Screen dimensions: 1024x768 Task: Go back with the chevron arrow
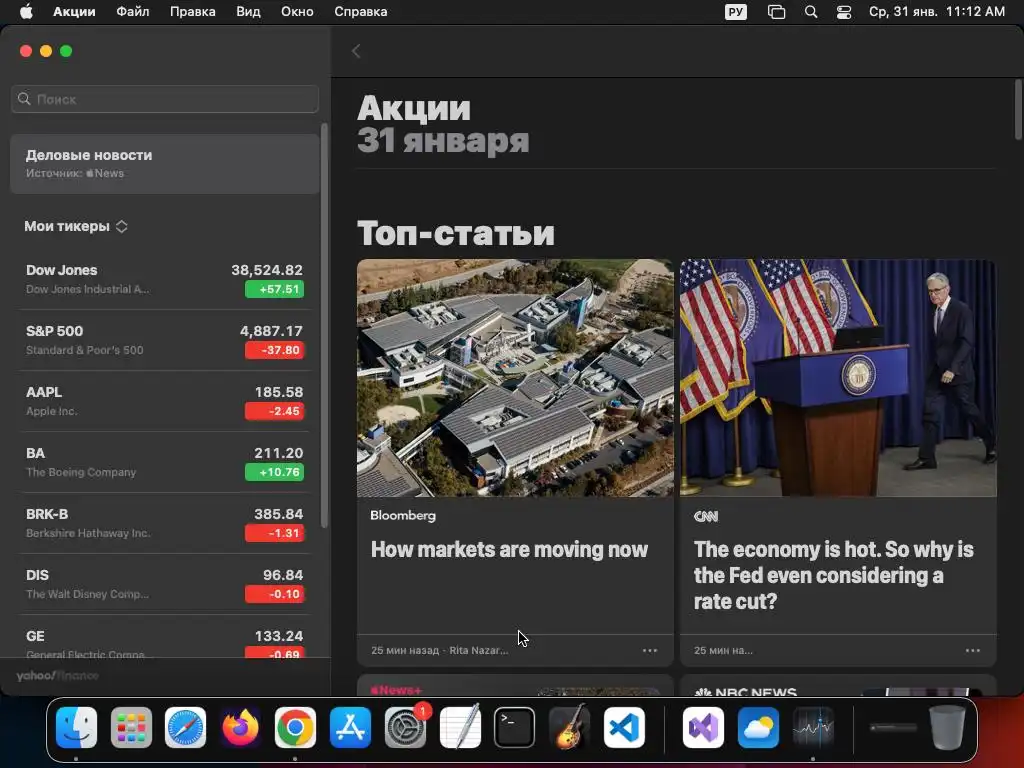(x=356, y=51)
